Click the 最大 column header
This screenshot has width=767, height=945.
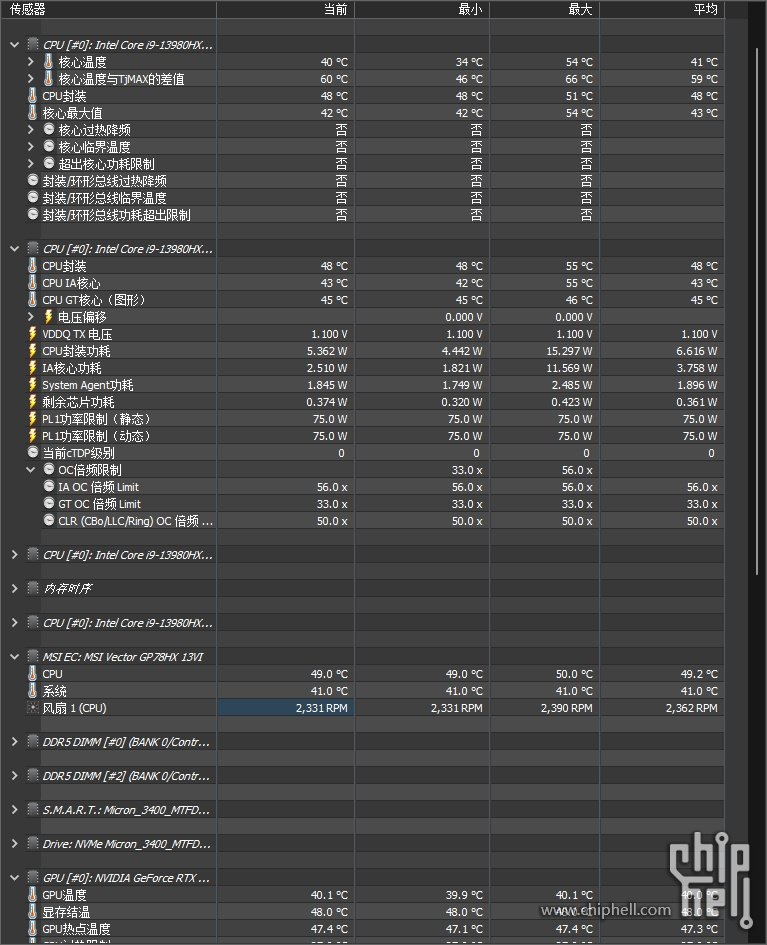click(x=545, y=9)
